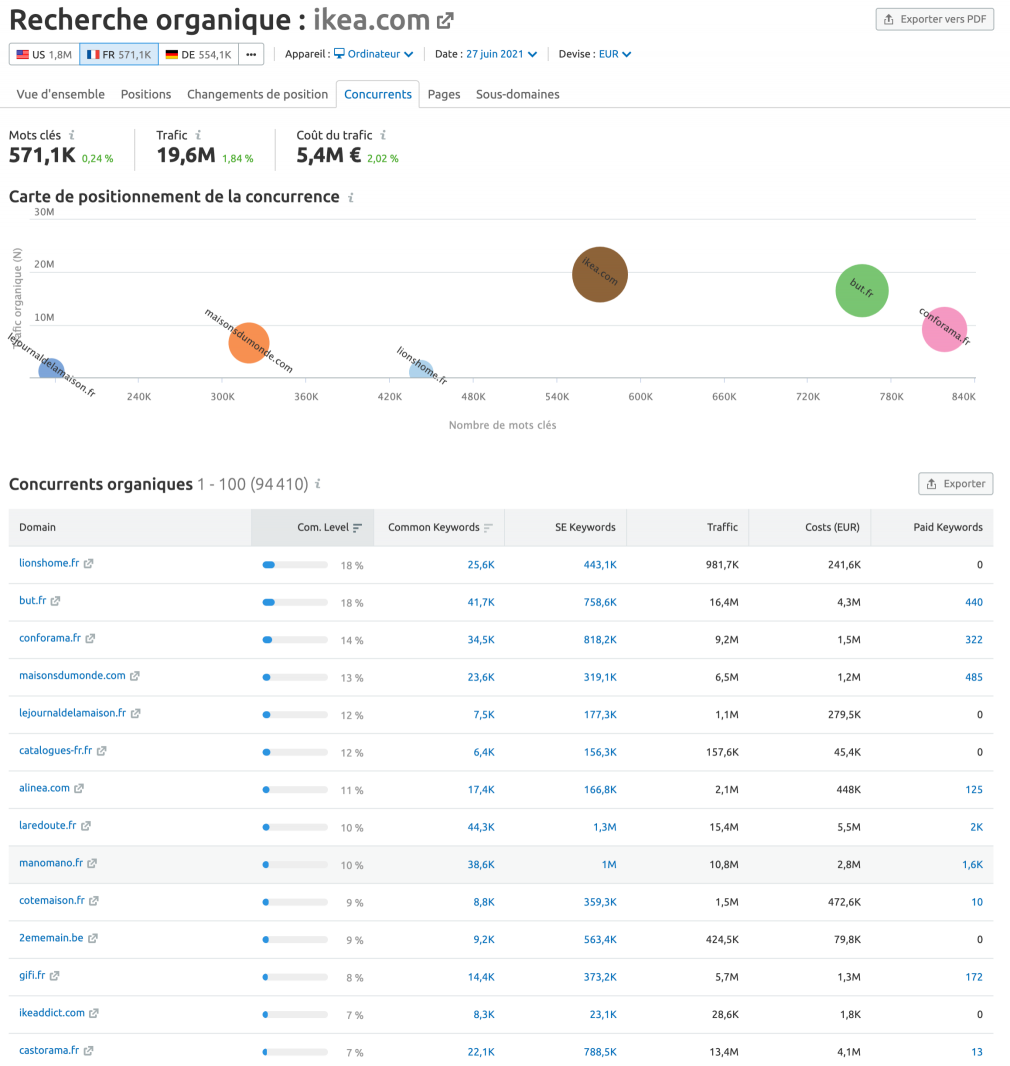1010x1066 pixels.
Task: Open external link icon for ikeaddict.com row
Action: pyautogui.click(x=94, y=1013)
